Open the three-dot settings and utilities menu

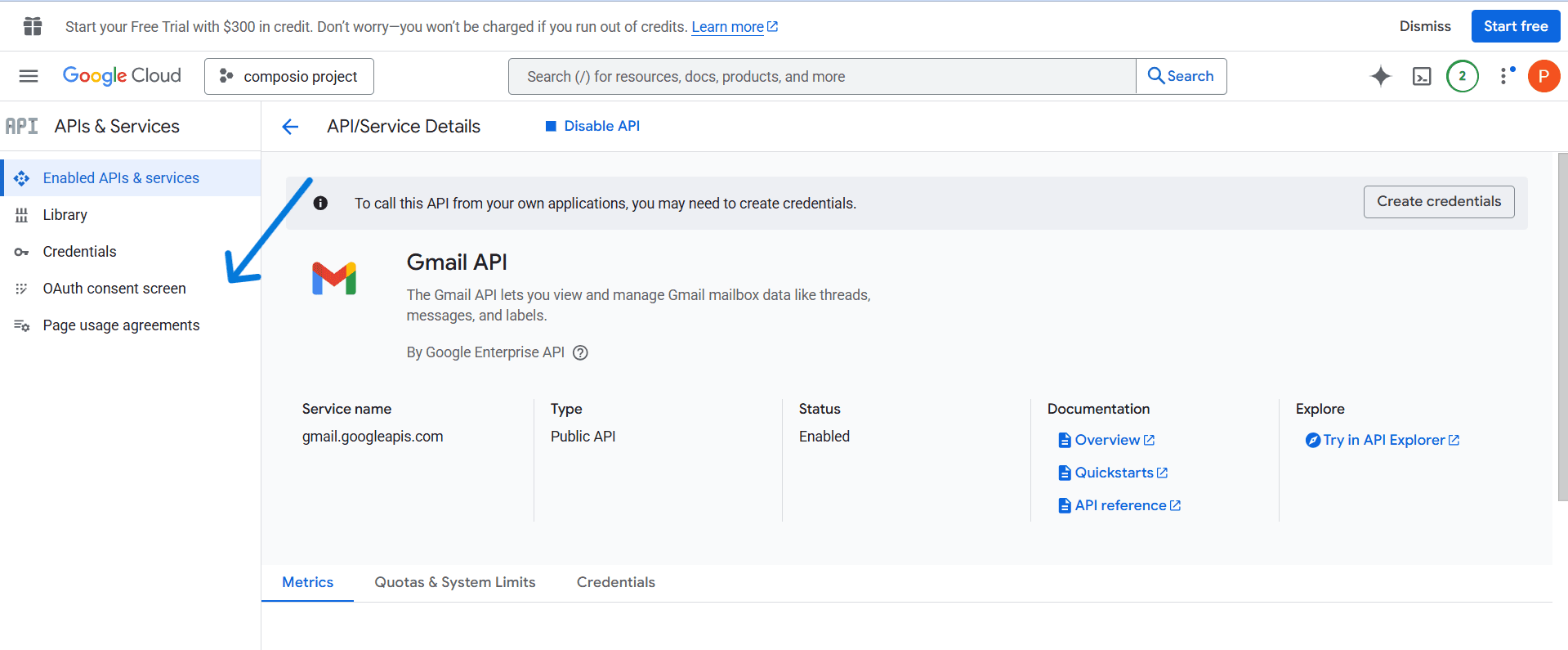(x=1504, y=76)
